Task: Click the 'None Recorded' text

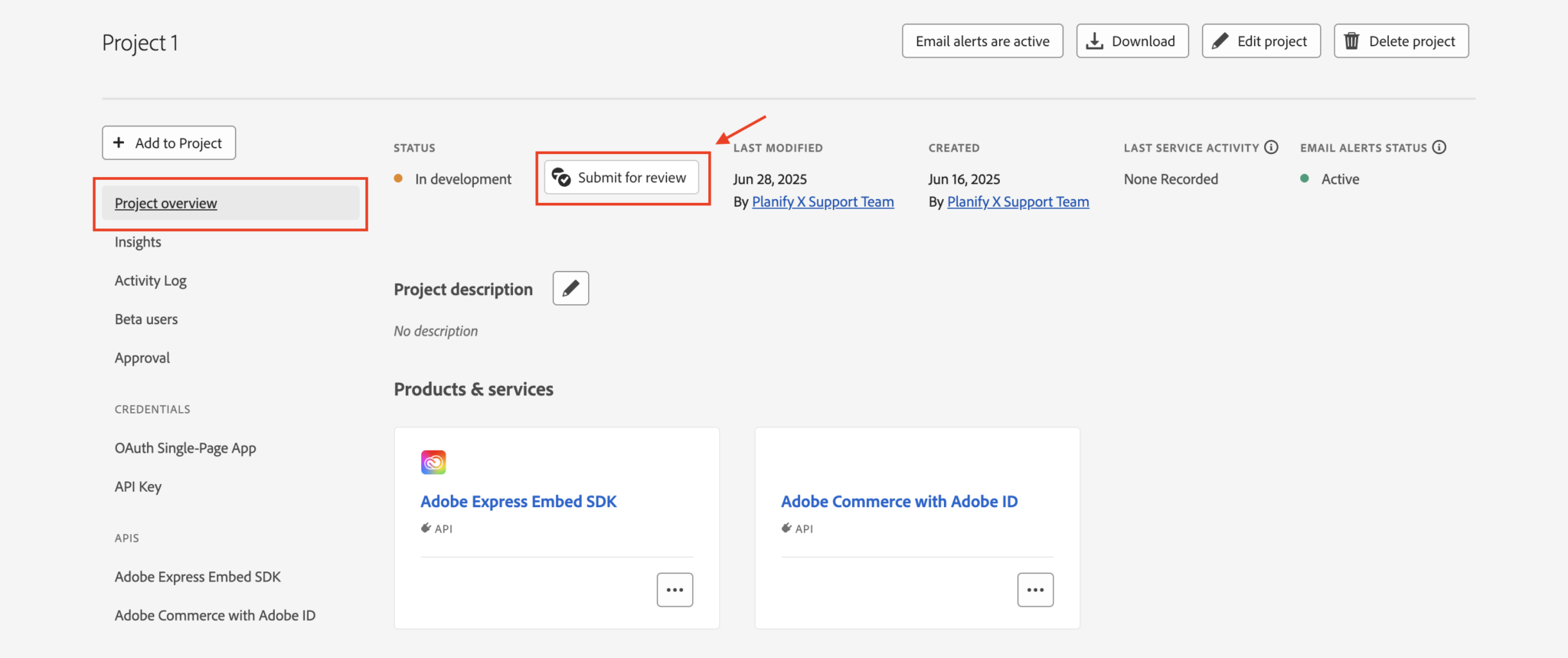Action: pyautogui.click(x=1171, y=178)
